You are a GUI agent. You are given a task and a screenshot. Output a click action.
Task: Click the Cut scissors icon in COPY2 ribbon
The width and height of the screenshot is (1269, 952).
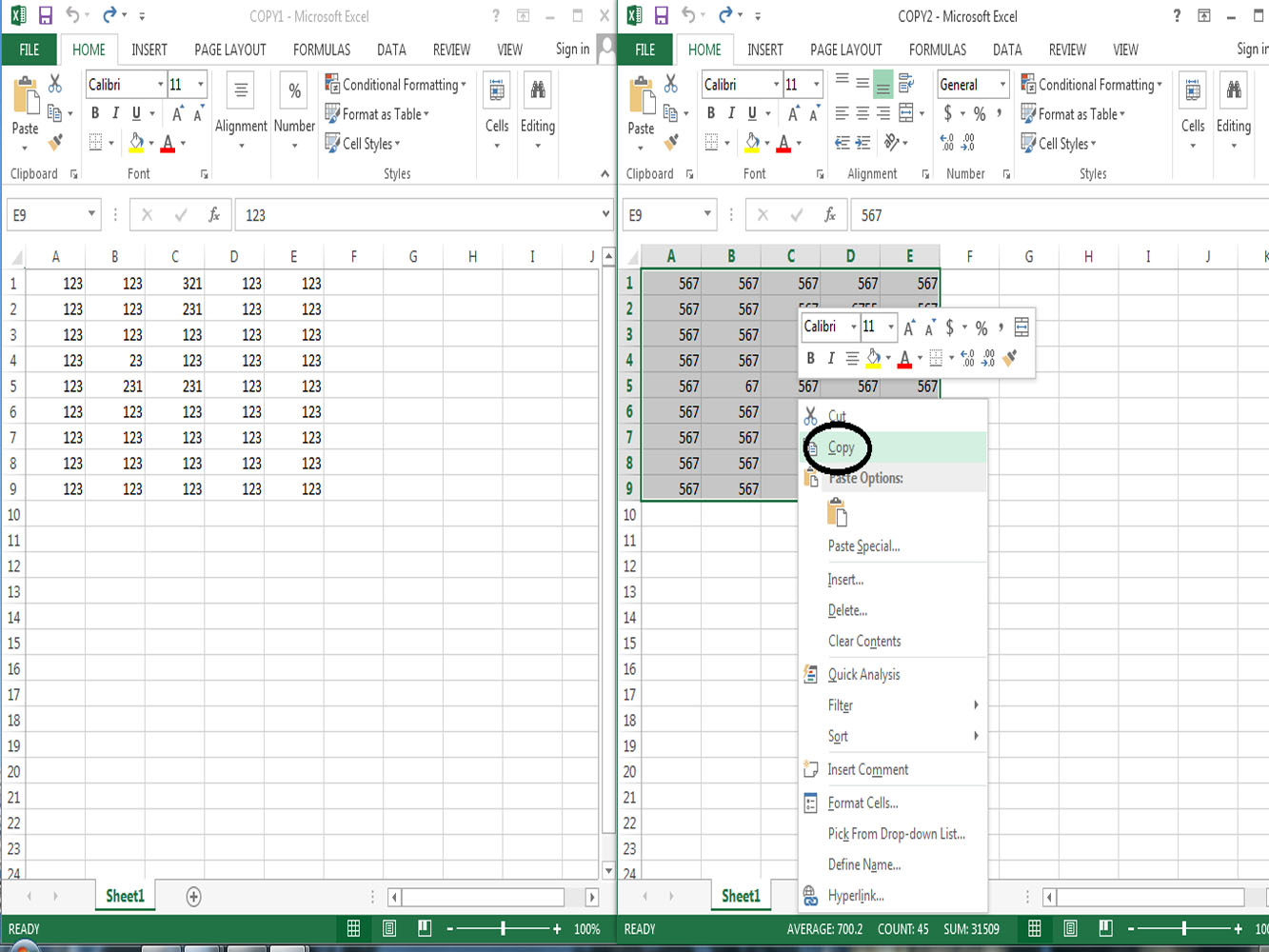(671, 82)
